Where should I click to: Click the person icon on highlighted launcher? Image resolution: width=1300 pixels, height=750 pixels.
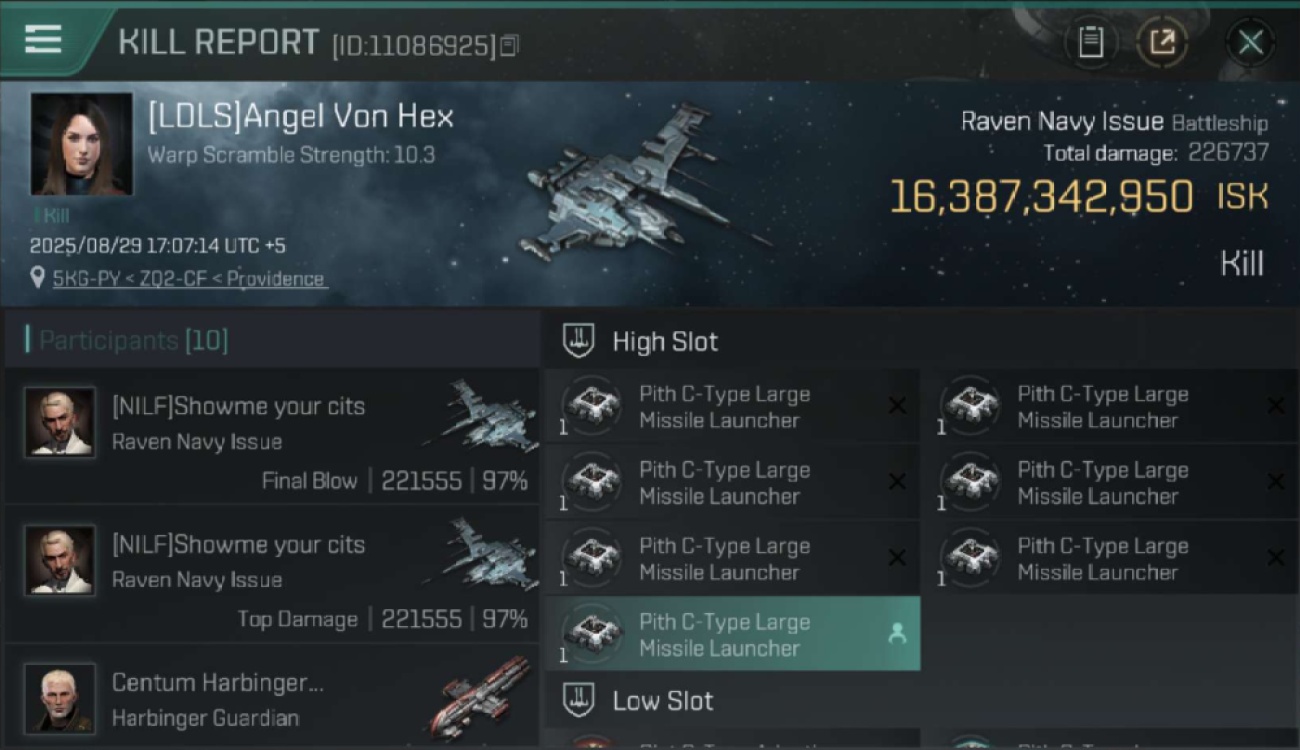click(x=897, y=634)
